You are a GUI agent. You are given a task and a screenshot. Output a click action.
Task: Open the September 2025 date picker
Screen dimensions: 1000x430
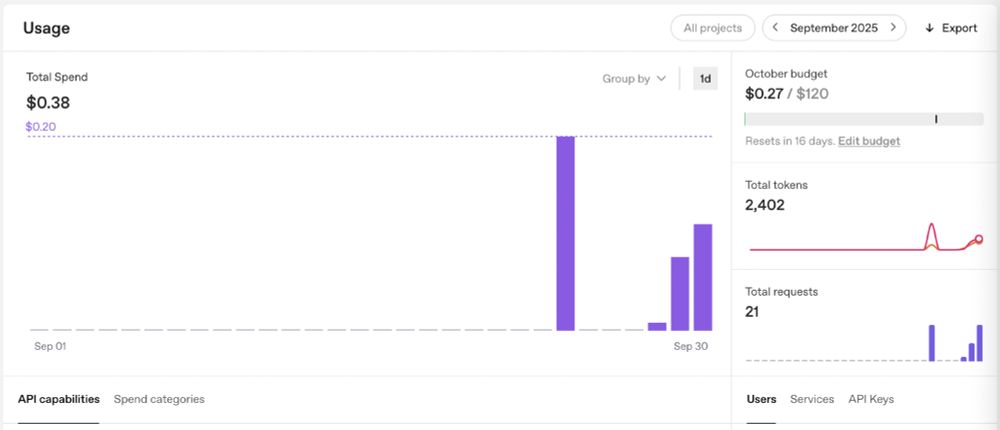coord(834,28)
